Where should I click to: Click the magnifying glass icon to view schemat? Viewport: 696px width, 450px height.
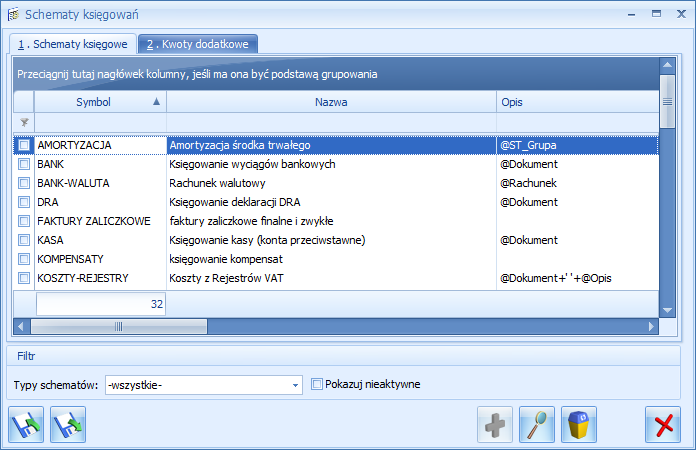(x=537, y=424)
